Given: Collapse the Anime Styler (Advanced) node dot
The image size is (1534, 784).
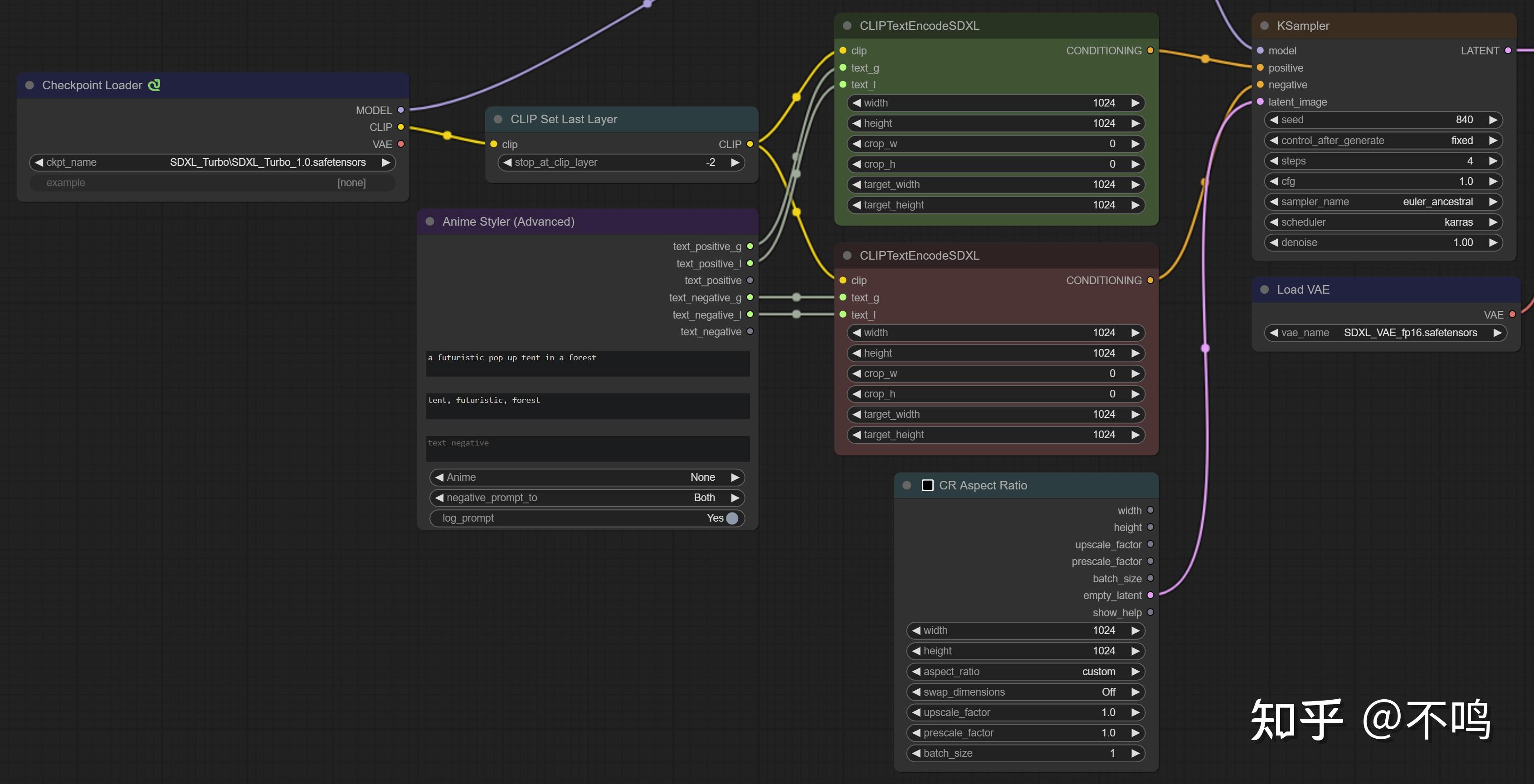Looking at the screenshot, I should coord(429,222).
